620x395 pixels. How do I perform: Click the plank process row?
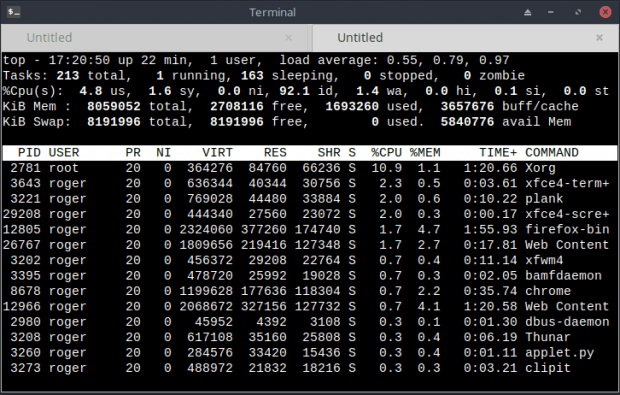(x=310, y=199)
